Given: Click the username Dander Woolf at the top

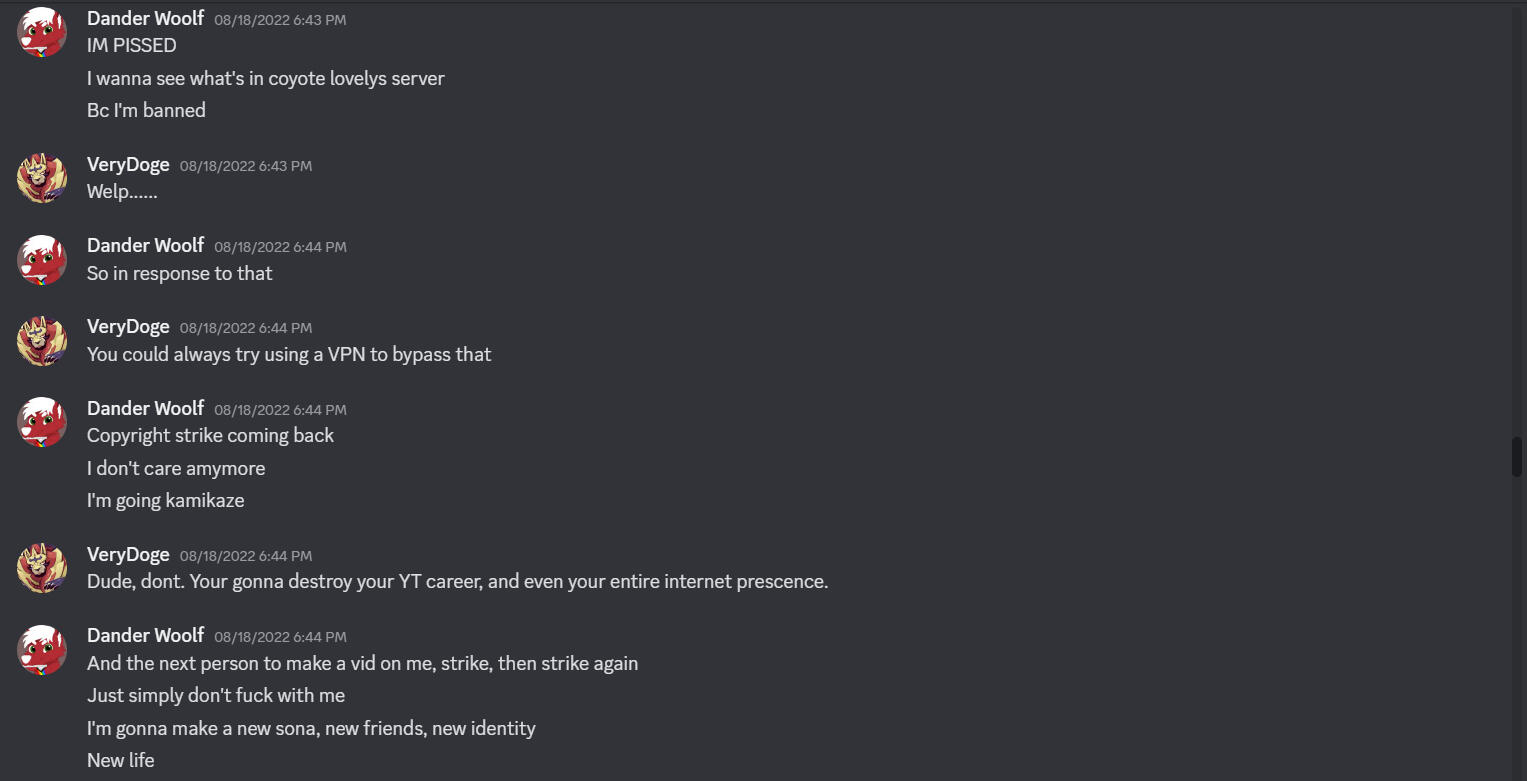Looking at the screenshot, I should pyautogui.click(x=145, y=18).
